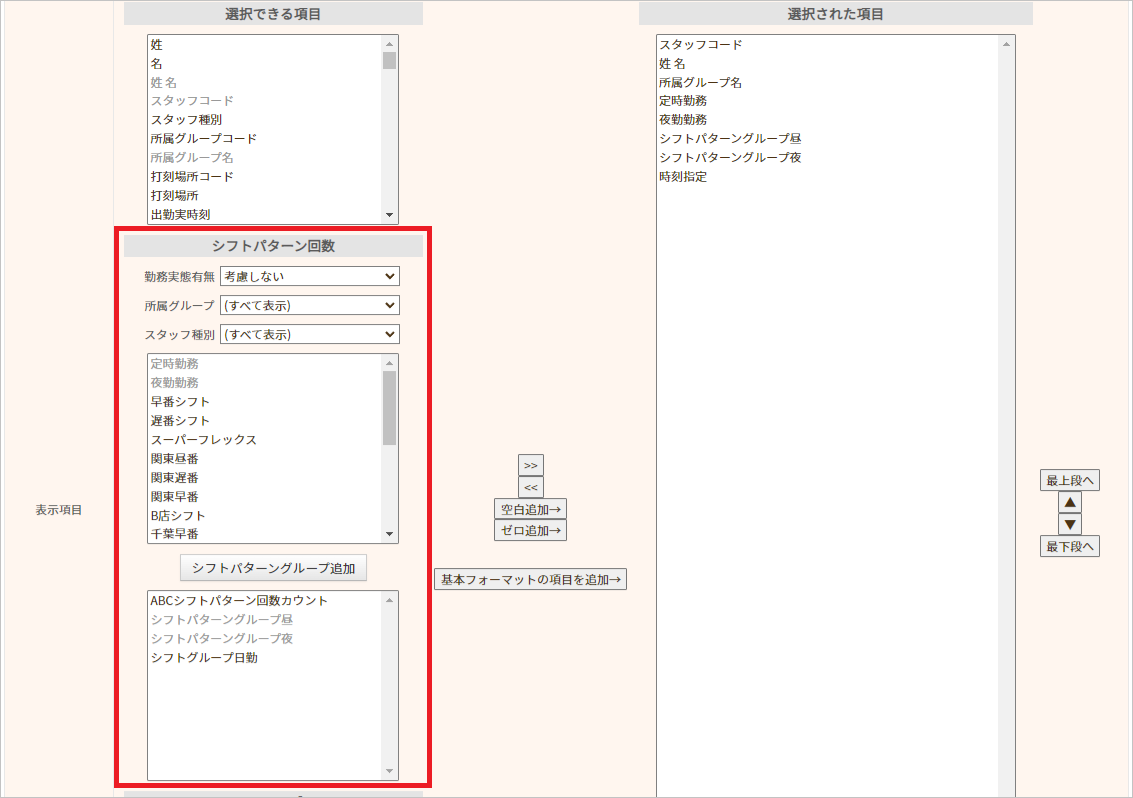Select スーパーフレックス in shift pattern list
Screen dimensions: 1133x798
(x=203, y=440)
